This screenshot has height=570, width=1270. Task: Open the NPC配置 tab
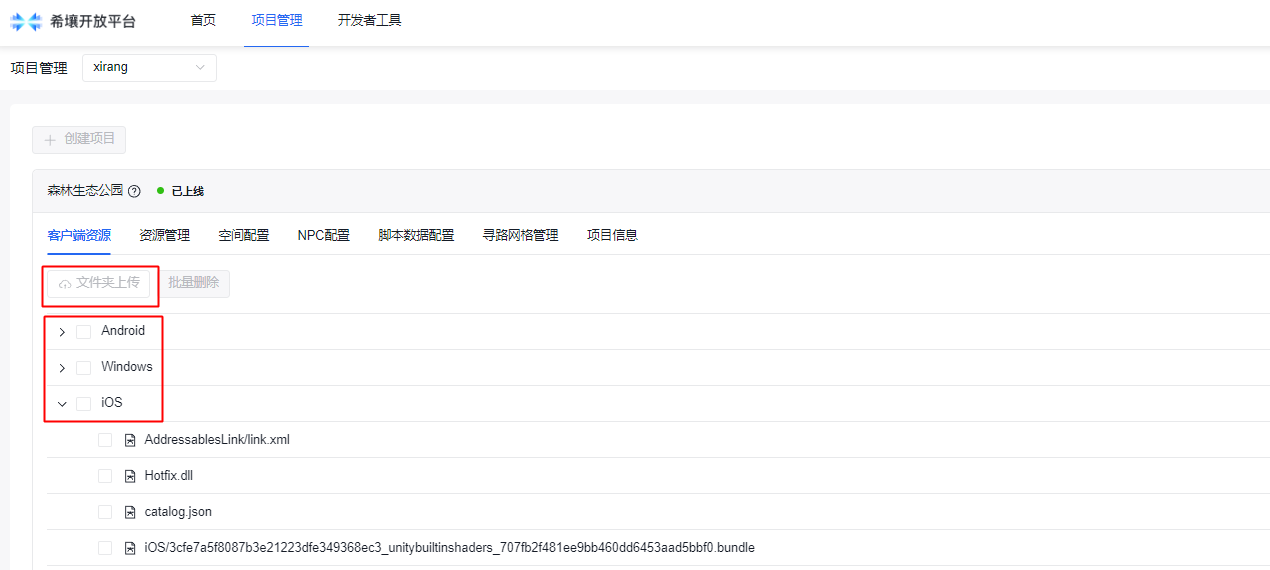tap(323, 236)
